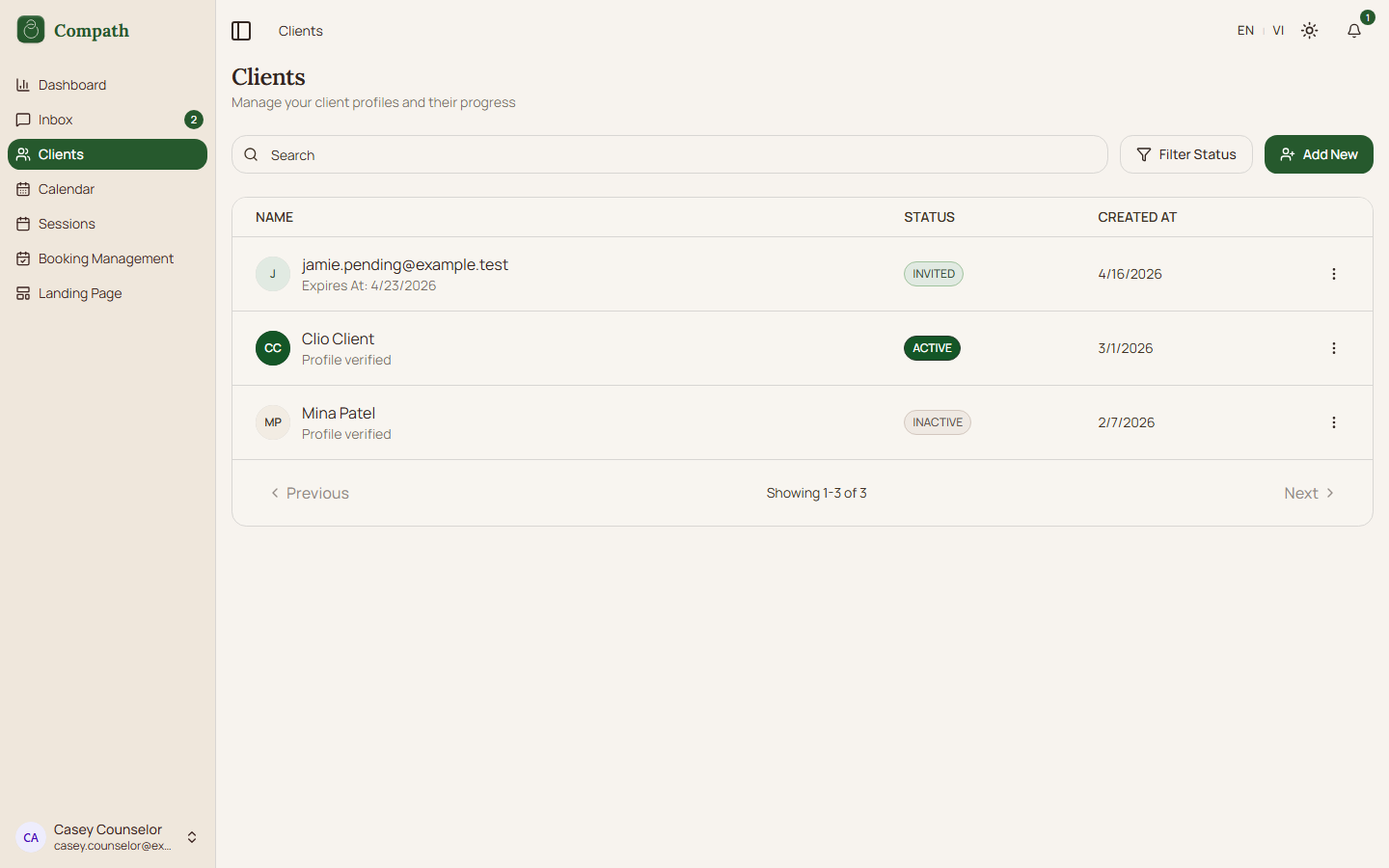The image size is (1389, 868).
Task: Open actions menu for Mina Patel
Action: click(1334, 422)
